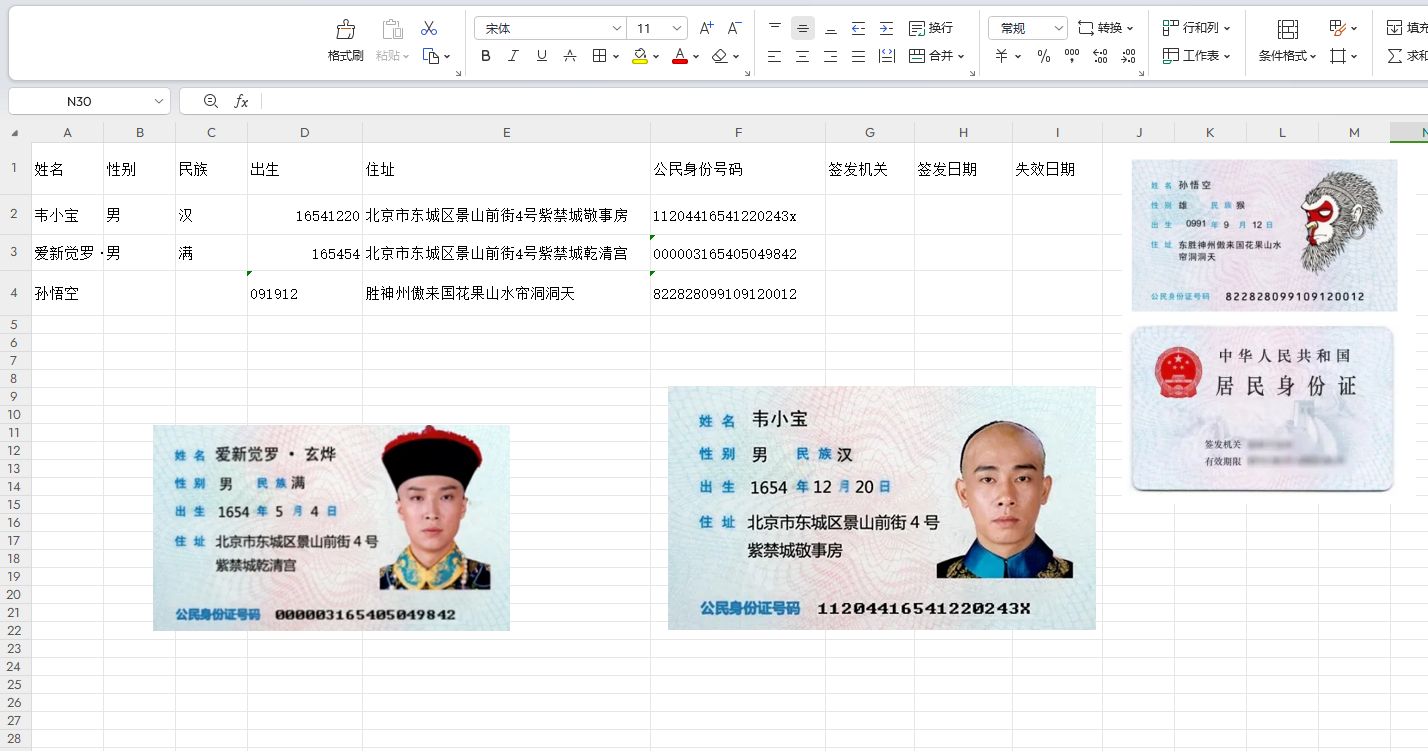
Task: Open the Rows and Columns (行和列) menu
Action: point(1197,28)
